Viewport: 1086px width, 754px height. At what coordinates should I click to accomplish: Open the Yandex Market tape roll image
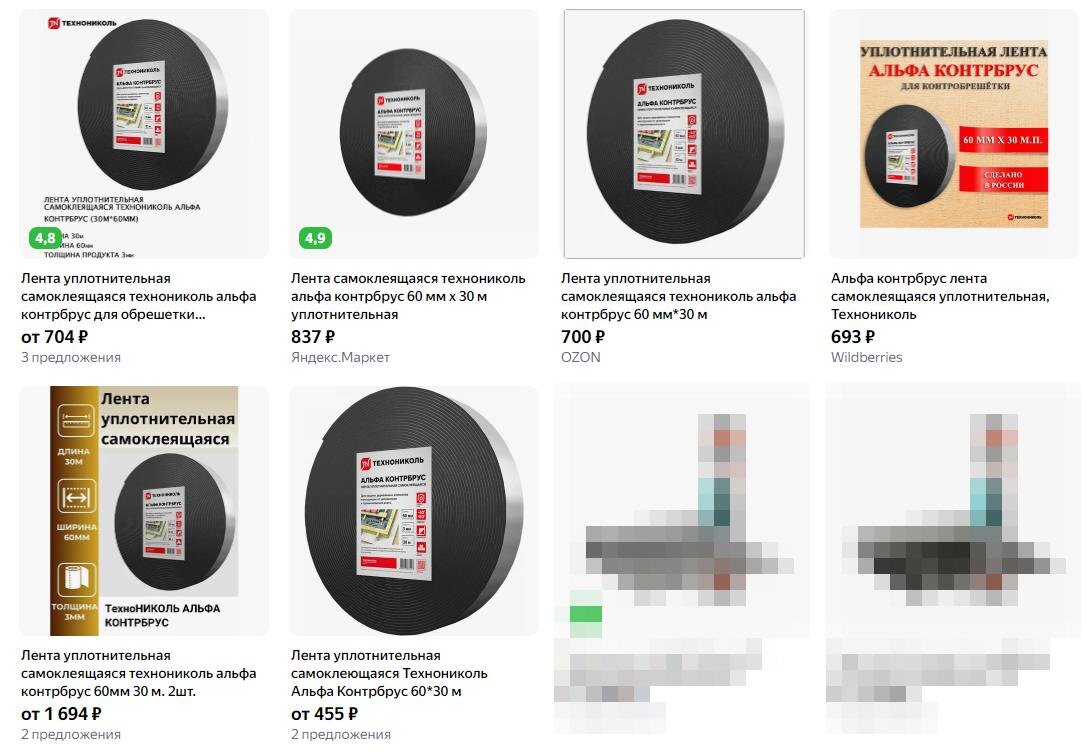pos(413,134)
